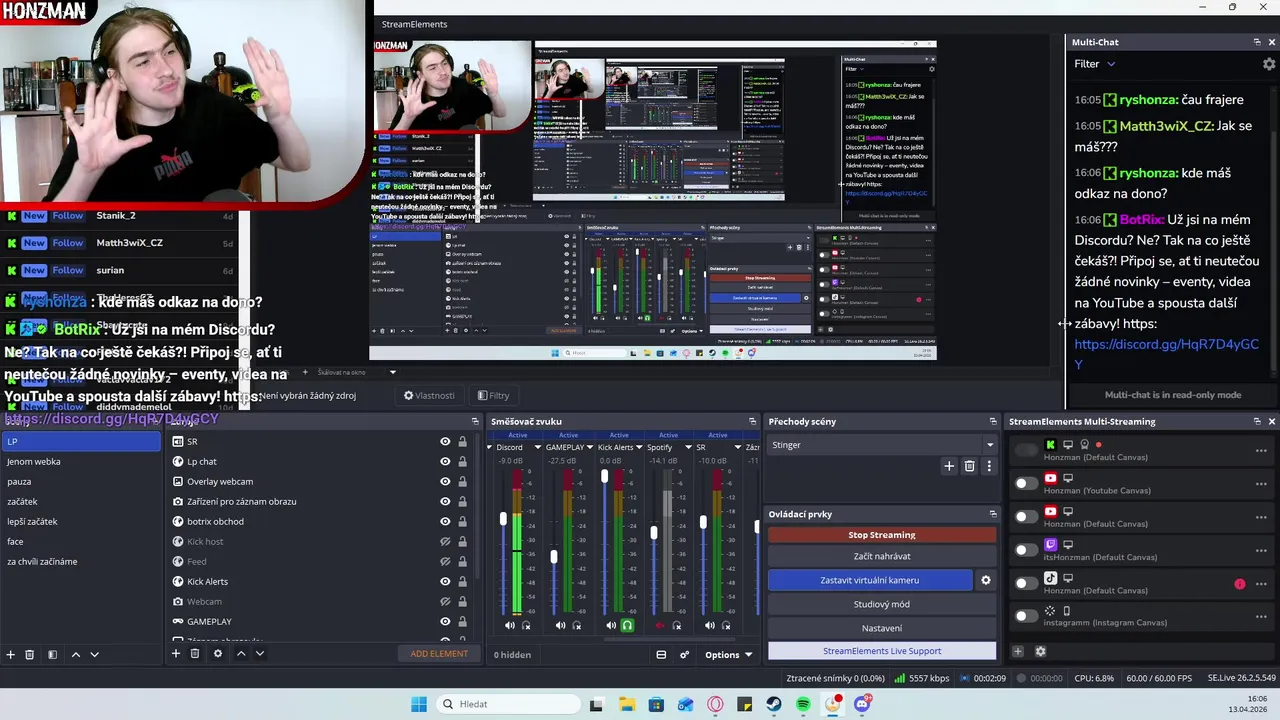Open the Opera GX taskbar icon

pos(715,704)
